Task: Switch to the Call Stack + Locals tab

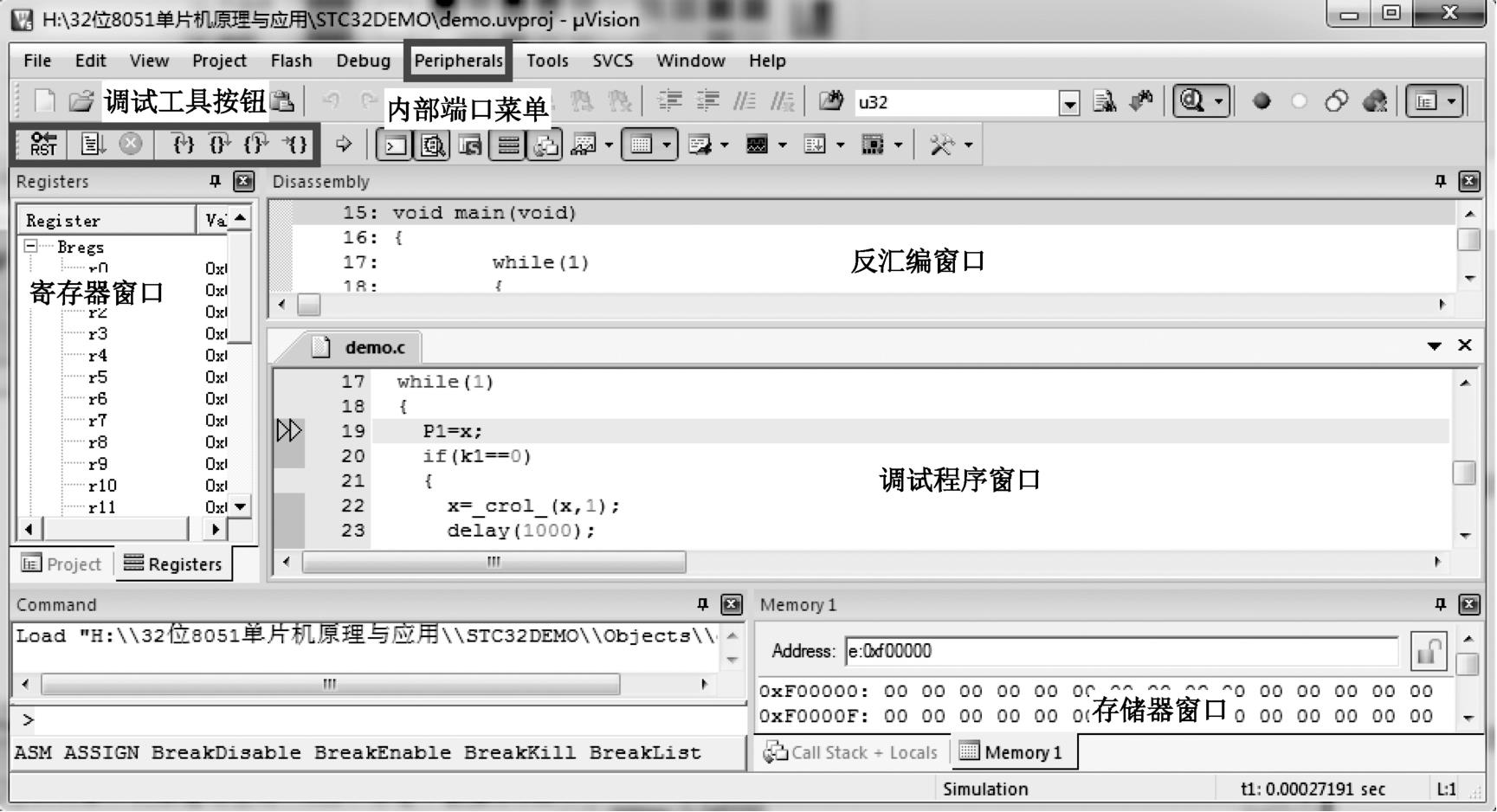Action: pyautogui.click(x=852, y=752)
